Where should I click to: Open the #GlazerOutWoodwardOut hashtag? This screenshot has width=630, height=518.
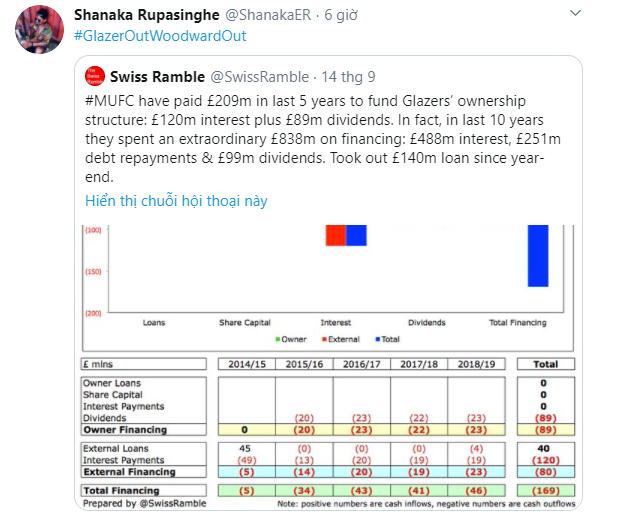(x=160, y=36)
